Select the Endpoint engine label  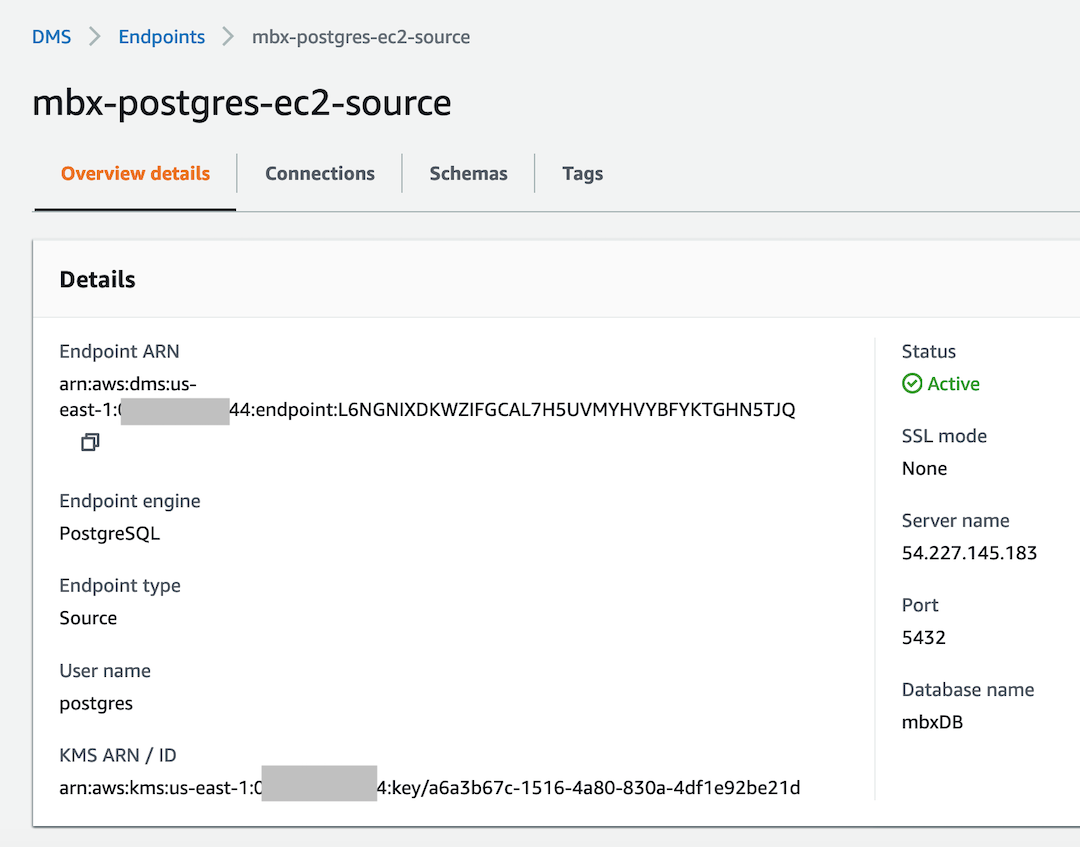click(130, 501)
